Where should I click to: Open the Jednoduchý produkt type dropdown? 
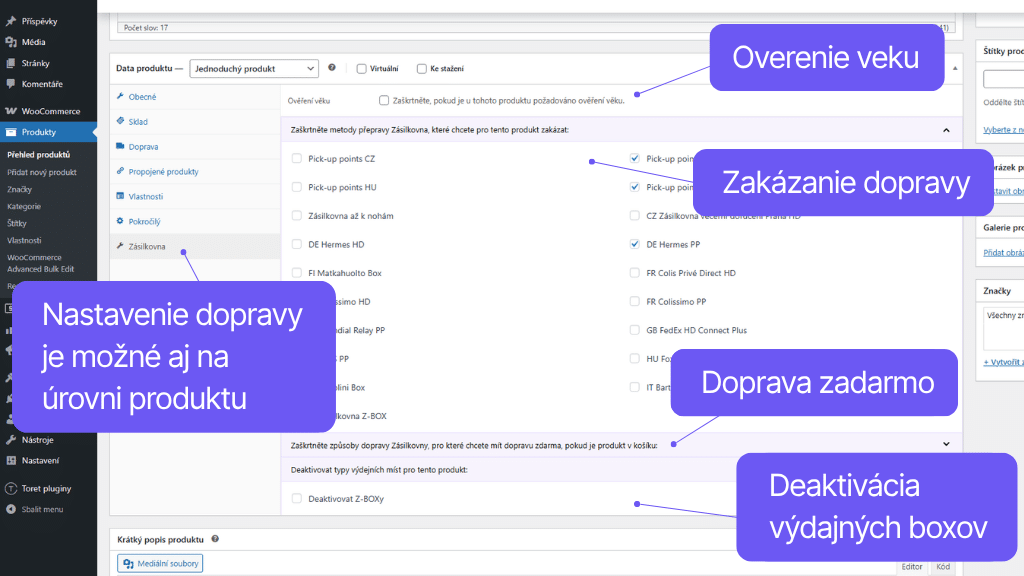click(x=254, y=69)
